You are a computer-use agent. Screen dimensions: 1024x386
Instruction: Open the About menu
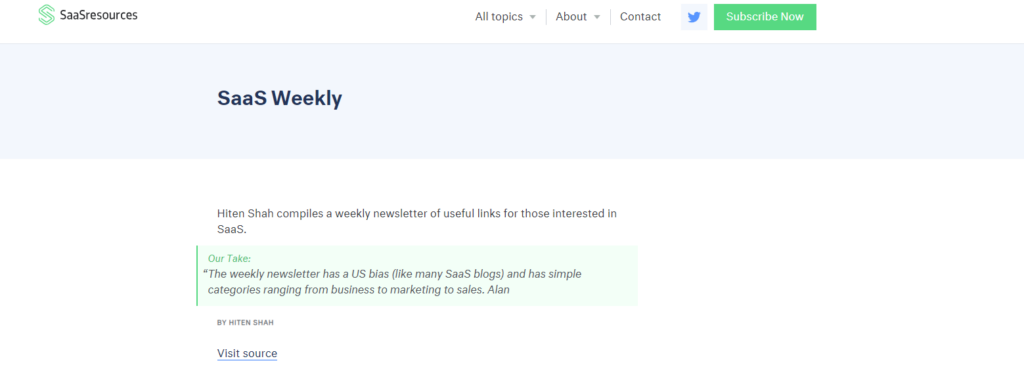[x=571, y=17]
